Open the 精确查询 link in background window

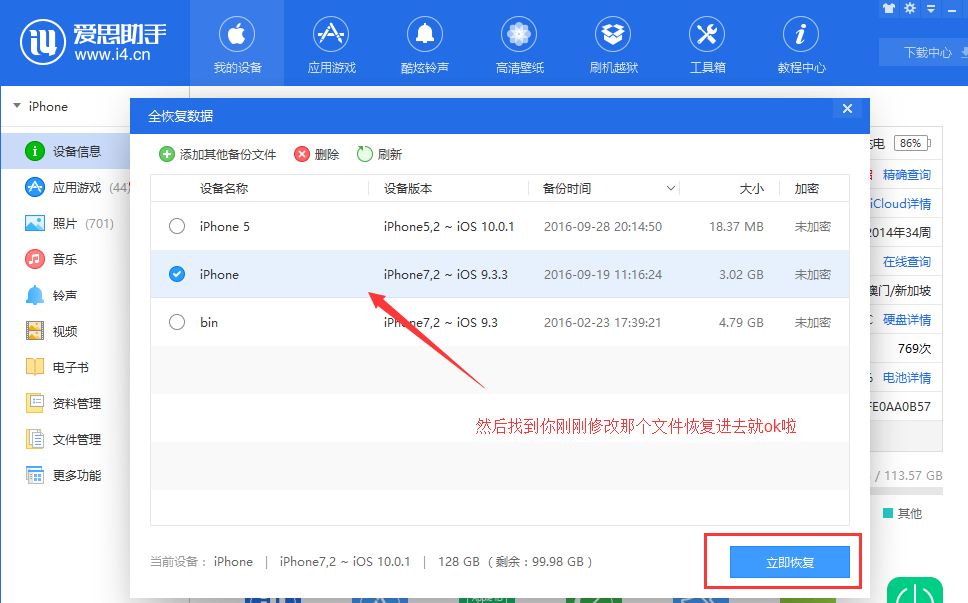[906, 175]
